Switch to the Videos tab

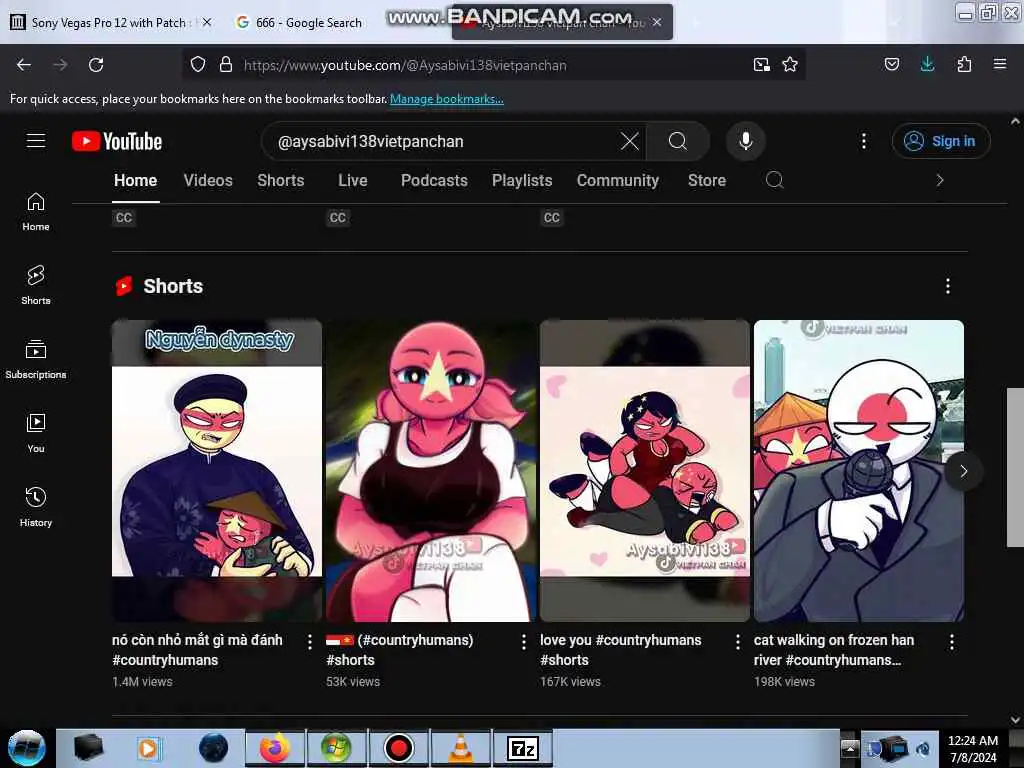pos(208,181)
